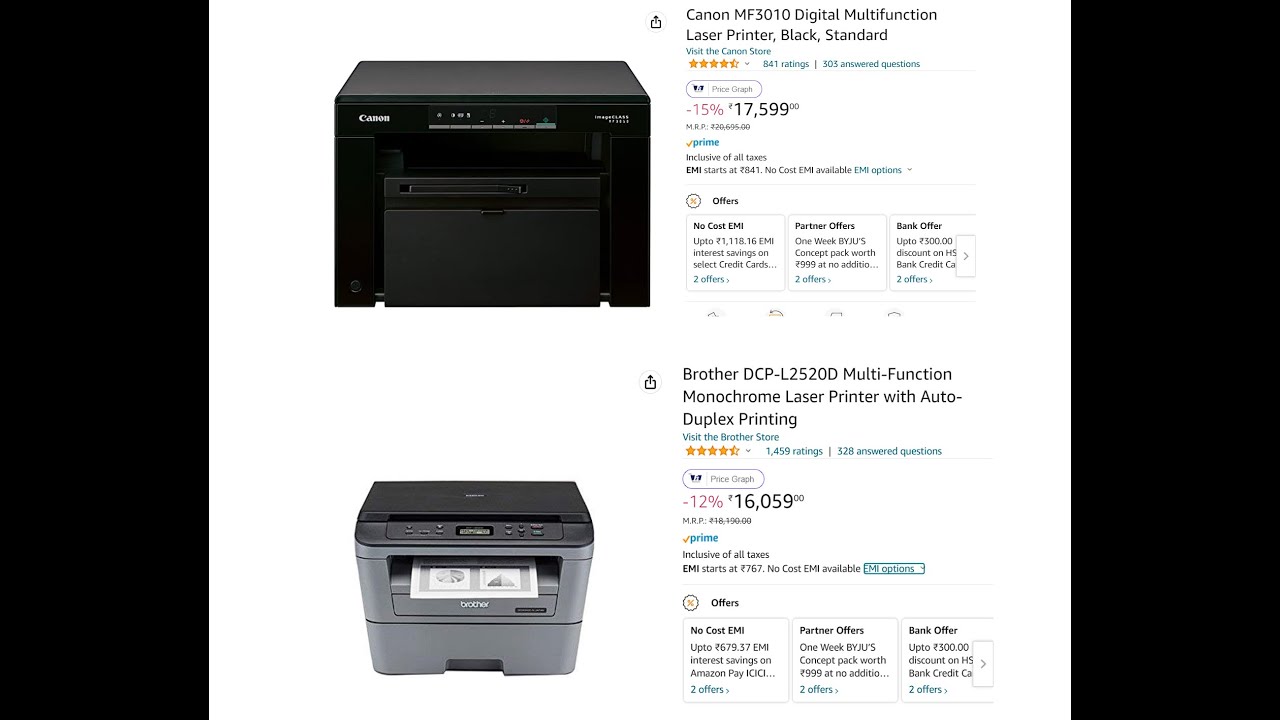Show next Canon offers with right arrow

(965, 256)
